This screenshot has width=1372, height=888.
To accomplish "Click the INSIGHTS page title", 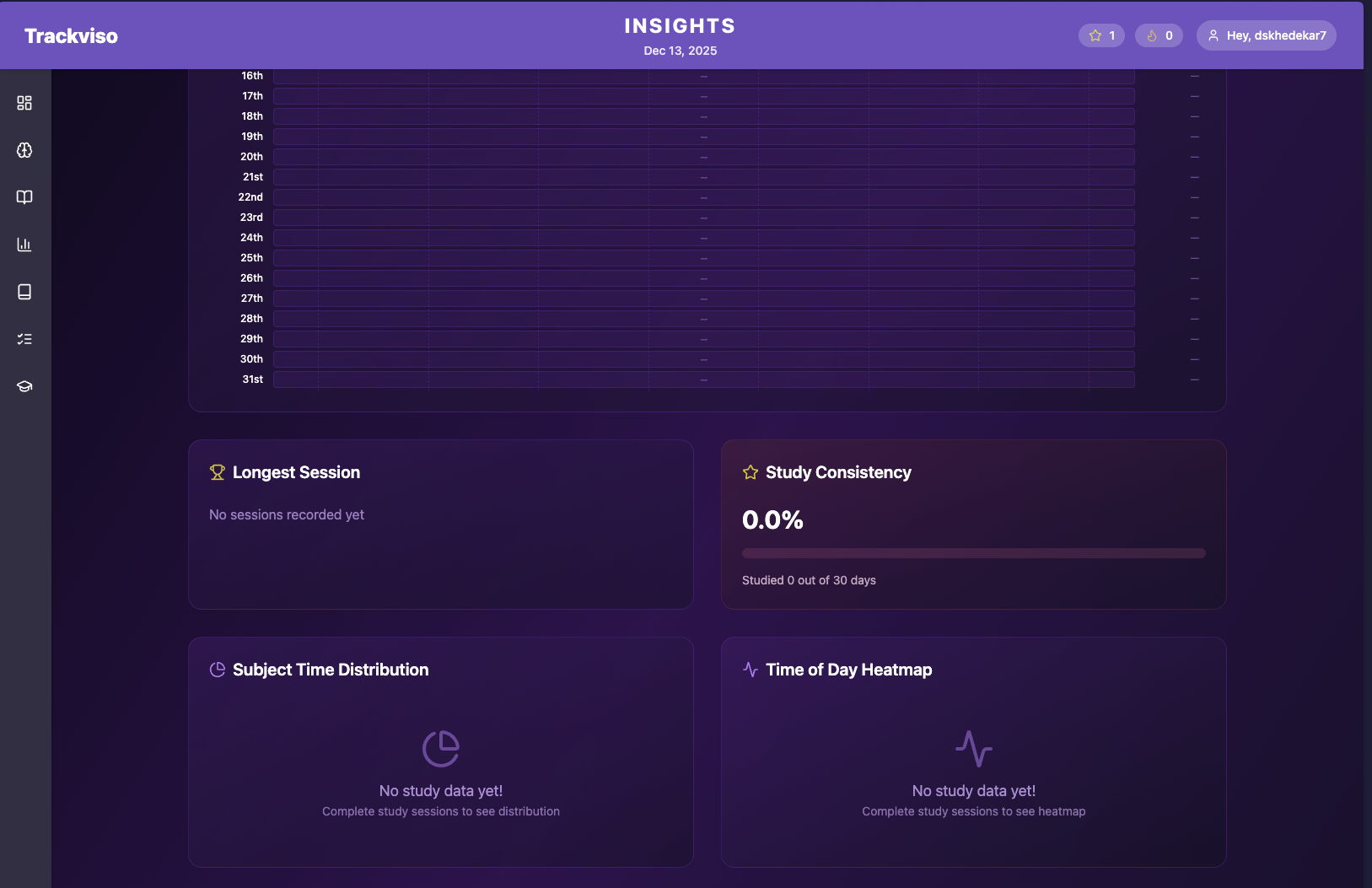I will (679, 25).
